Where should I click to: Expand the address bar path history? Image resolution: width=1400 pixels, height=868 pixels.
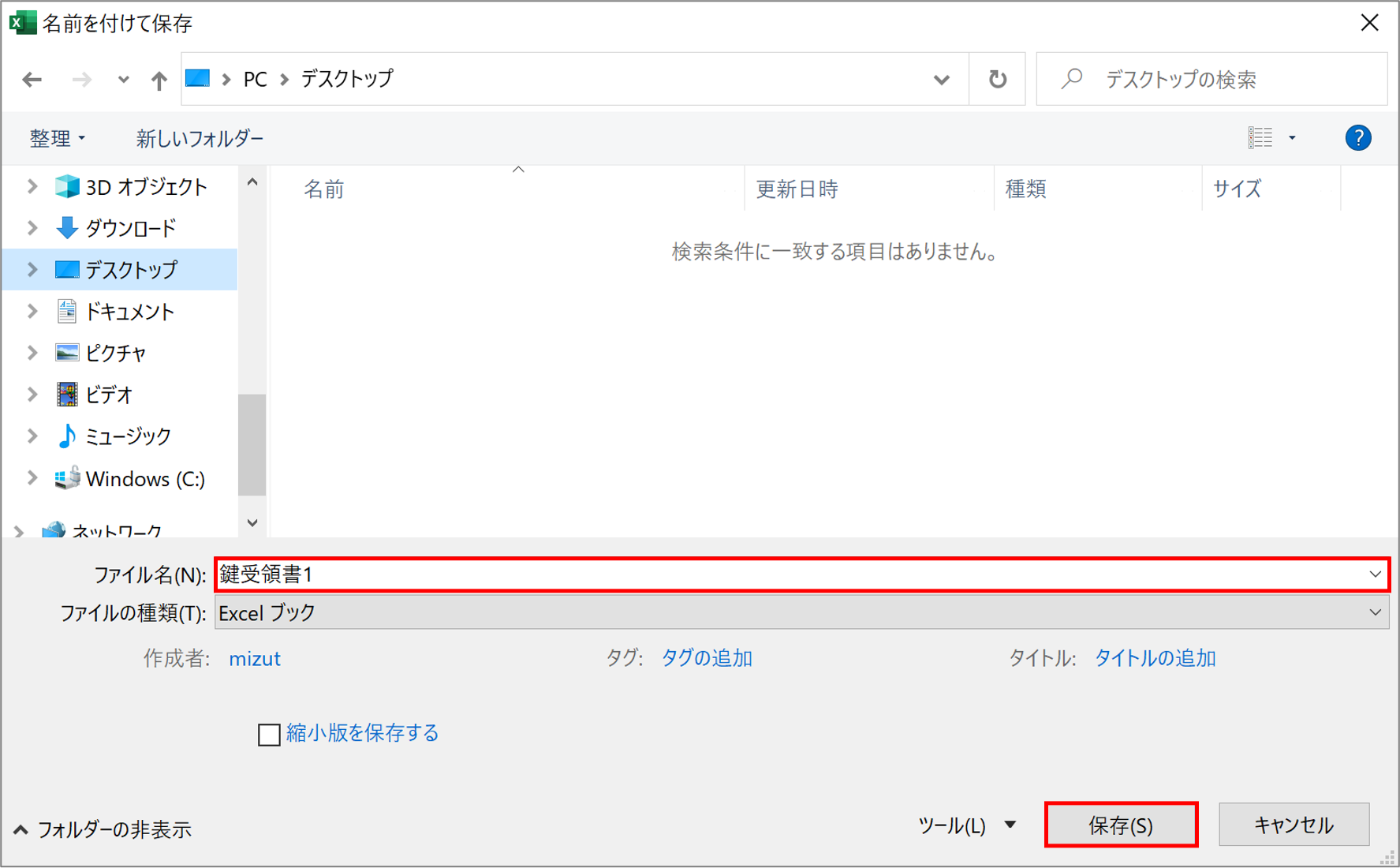[941, 80]
